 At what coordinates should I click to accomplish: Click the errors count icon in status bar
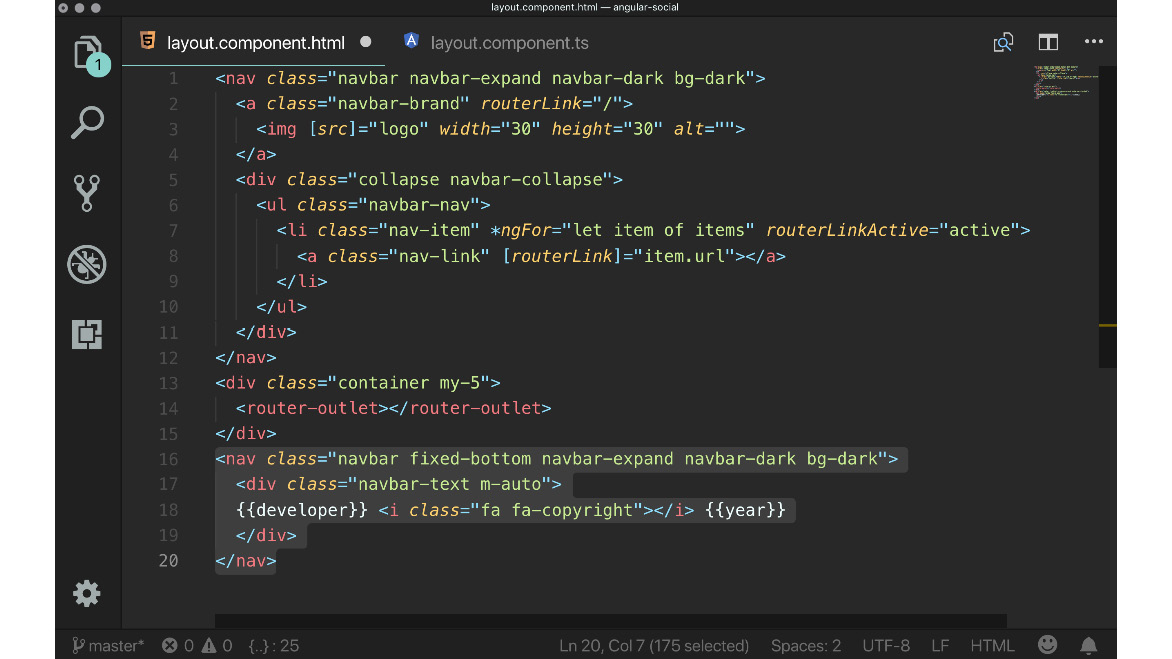(170, 646)
